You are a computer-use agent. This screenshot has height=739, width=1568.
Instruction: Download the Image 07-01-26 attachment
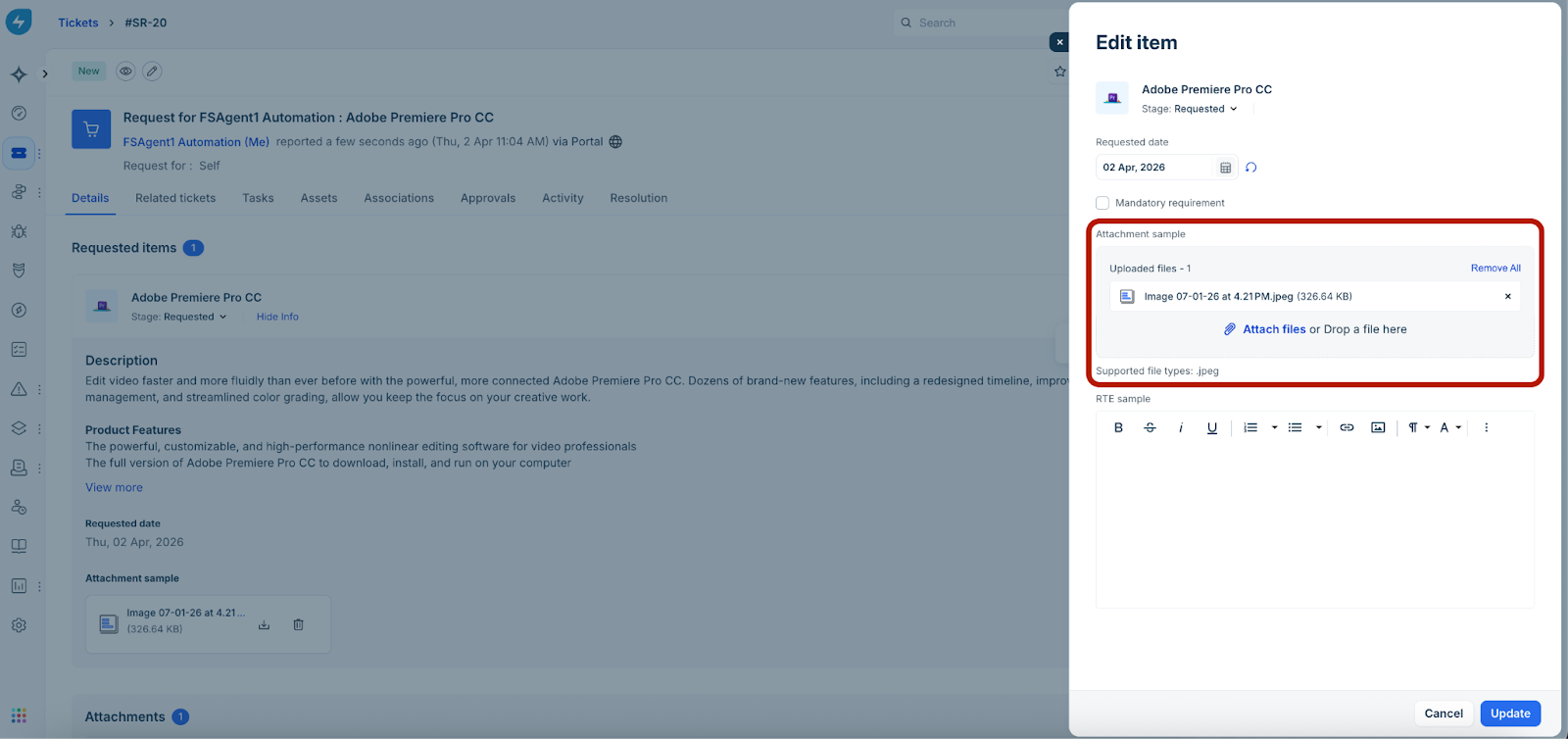[264, 624]
